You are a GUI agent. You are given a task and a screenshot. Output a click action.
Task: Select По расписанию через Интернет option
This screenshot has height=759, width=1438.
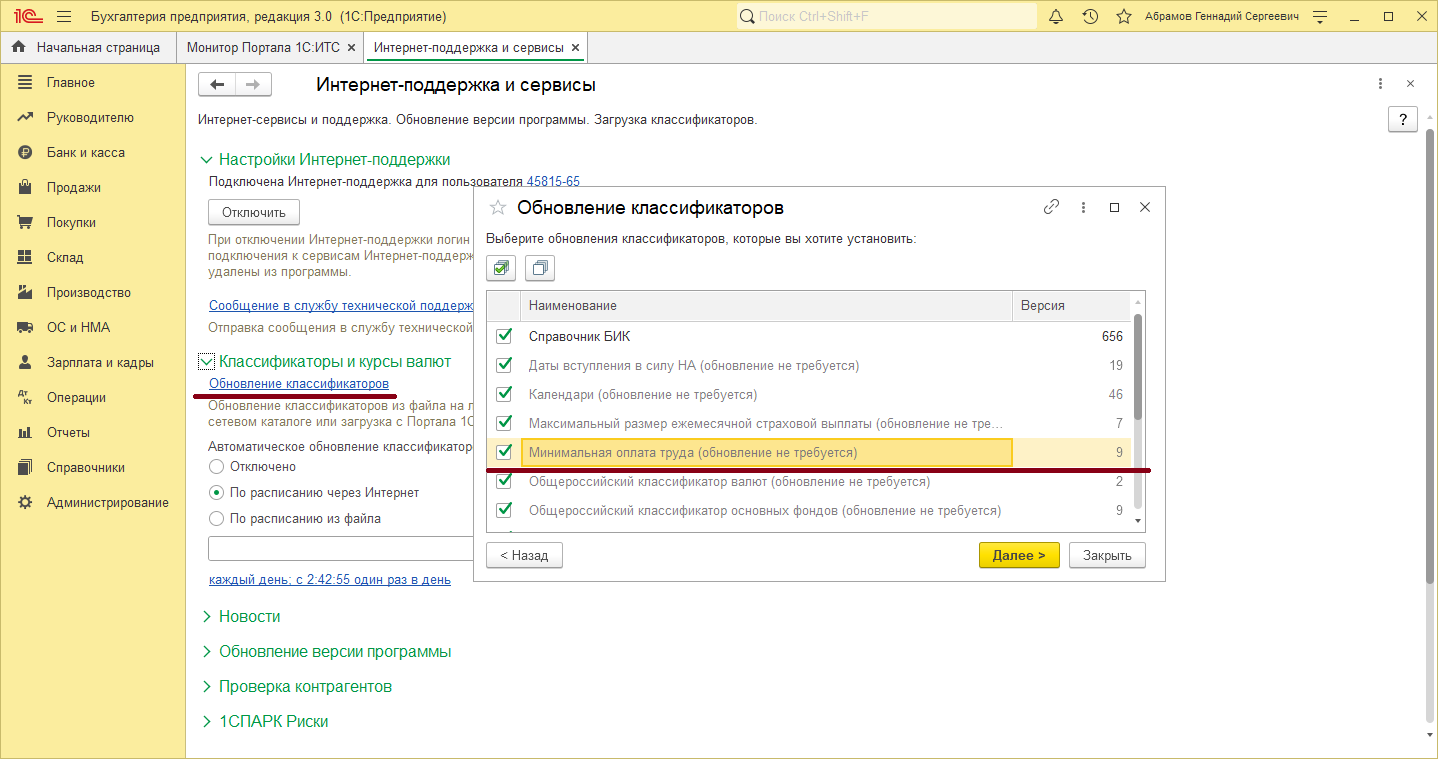click(216, 493)
